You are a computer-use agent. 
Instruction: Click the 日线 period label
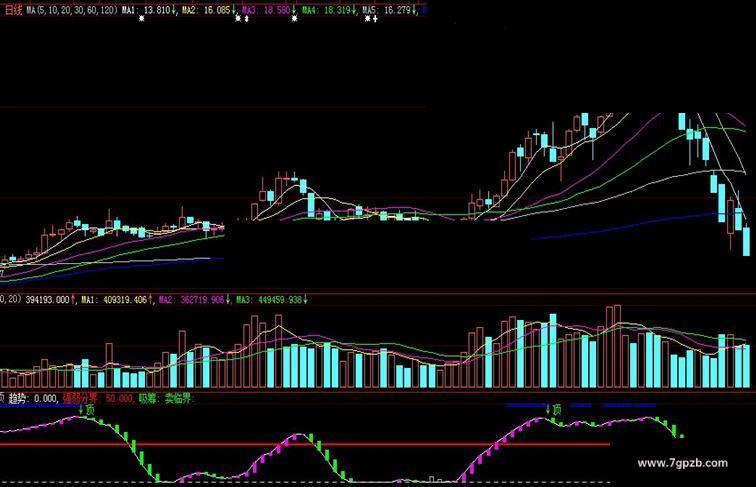pos(14,10)
